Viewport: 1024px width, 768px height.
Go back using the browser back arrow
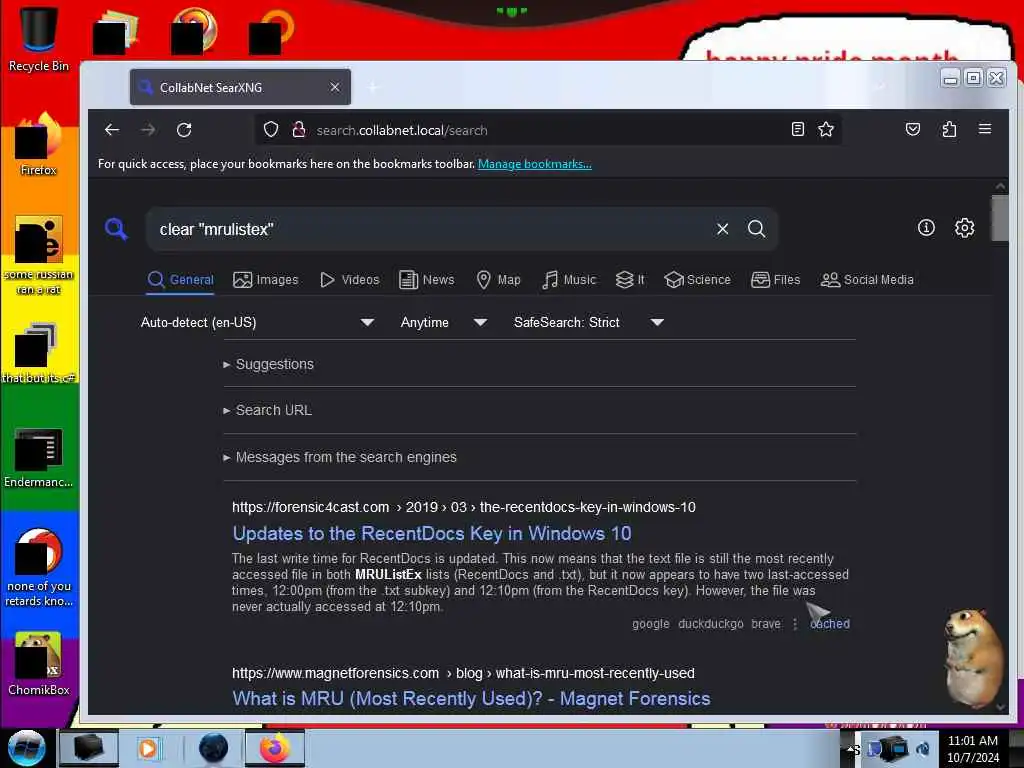(112, 130)
